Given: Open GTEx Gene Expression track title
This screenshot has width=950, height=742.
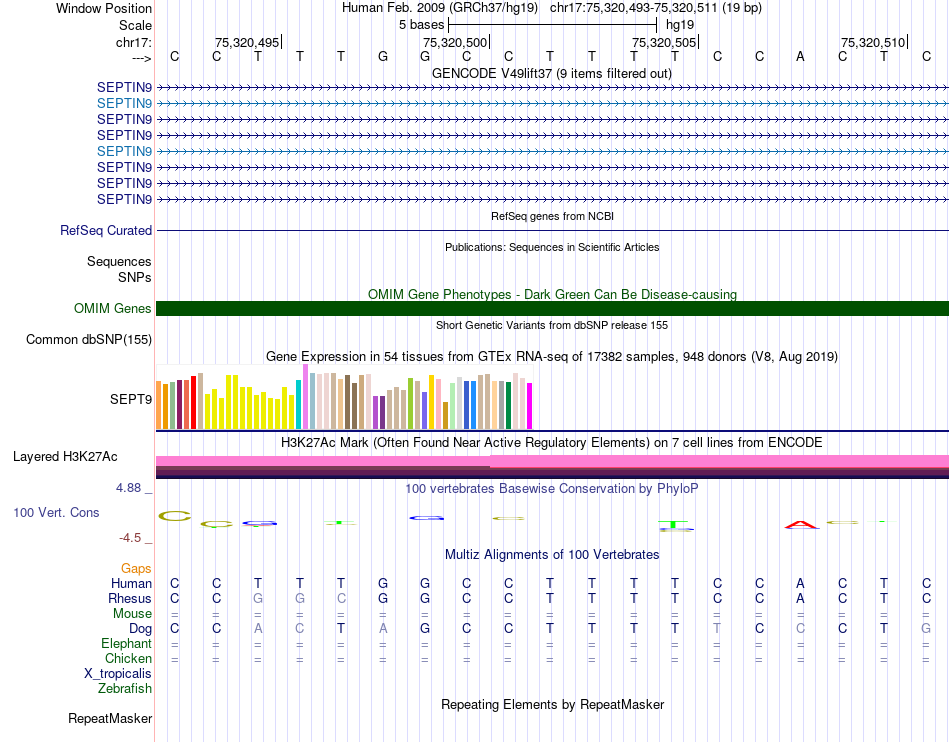Looking at the screenshot, I should [x=552, y=357].
